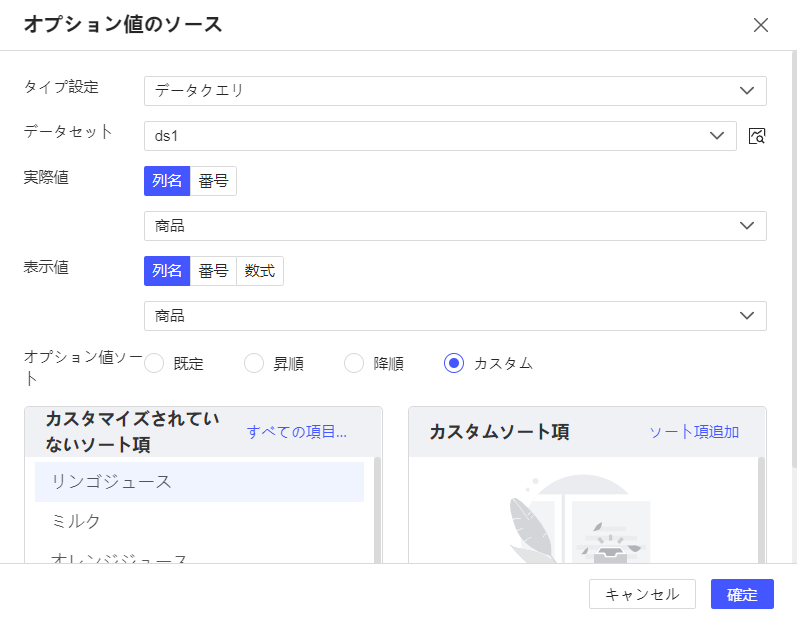The width and height of the screenshot is (797, 623).
Task: Choose the 昇順 sort radio button
Action: click(254, 363)
